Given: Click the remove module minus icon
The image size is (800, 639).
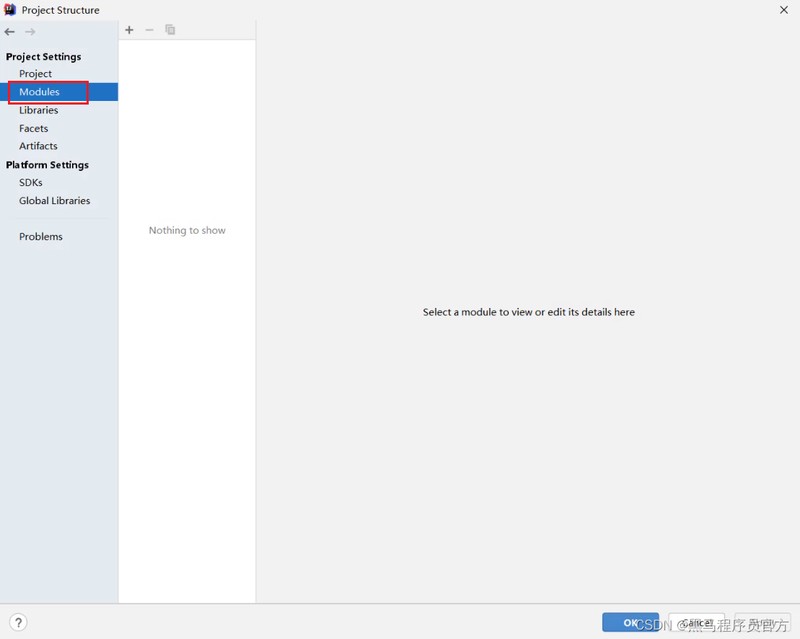Looking at the screenshot, I should pyautogui.click(x=149, y=30).
